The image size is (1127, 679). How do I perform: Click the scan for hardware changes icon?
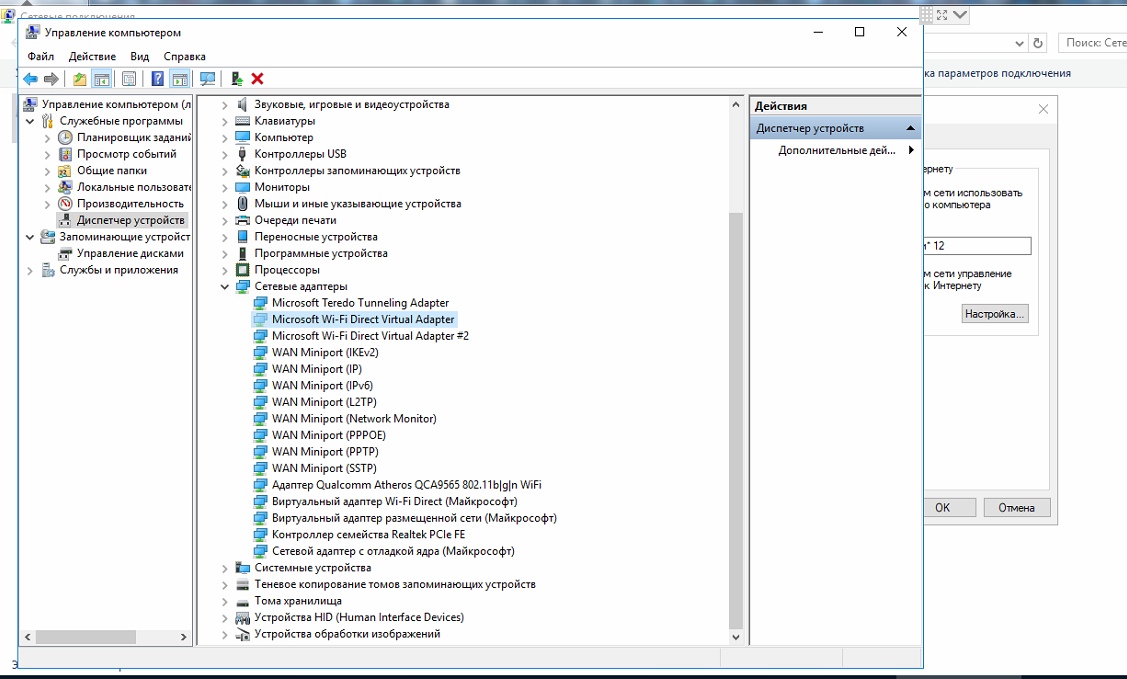point(207,79)
